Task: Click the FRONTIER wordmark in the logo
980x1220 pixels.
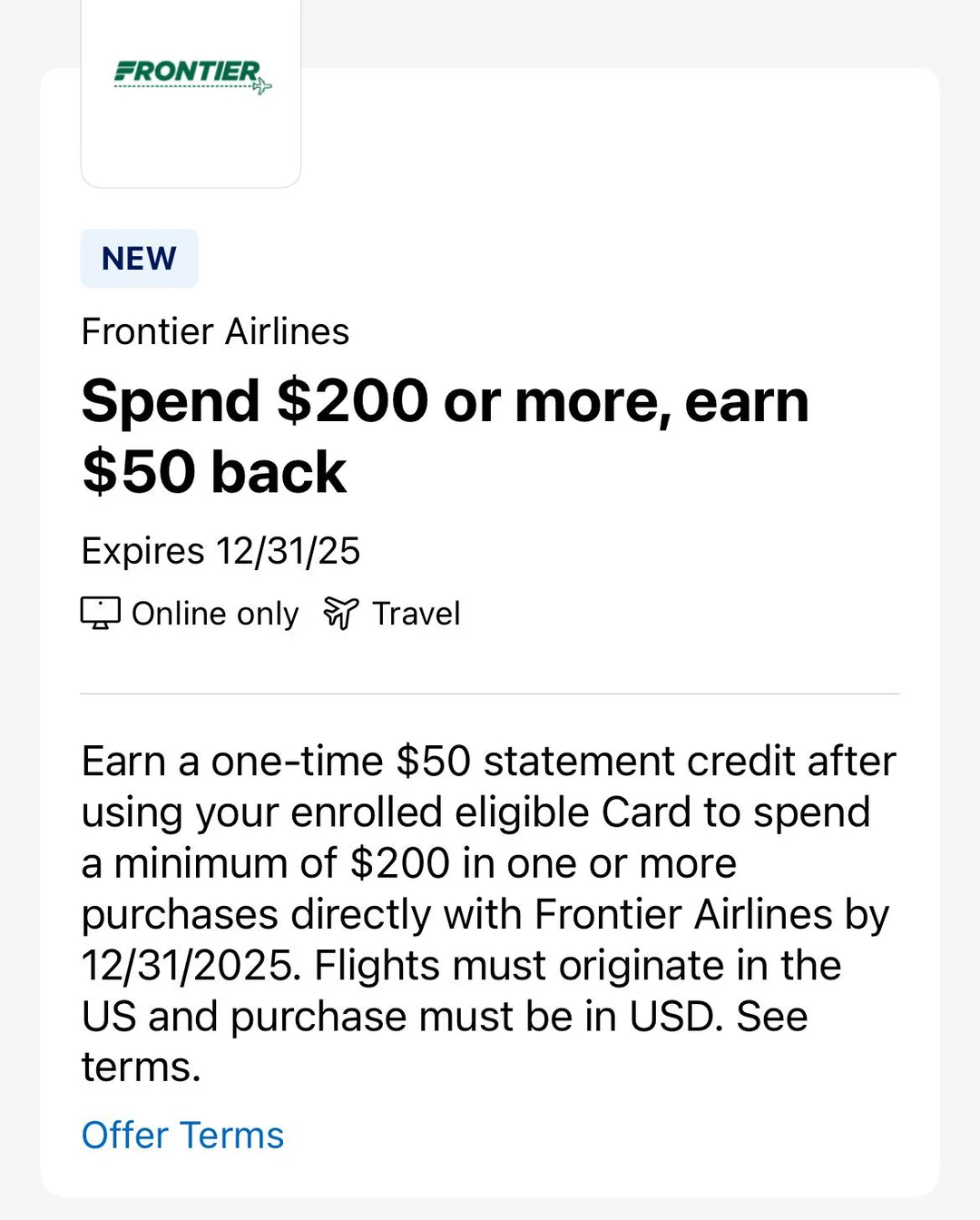Action: coord(187,71)
